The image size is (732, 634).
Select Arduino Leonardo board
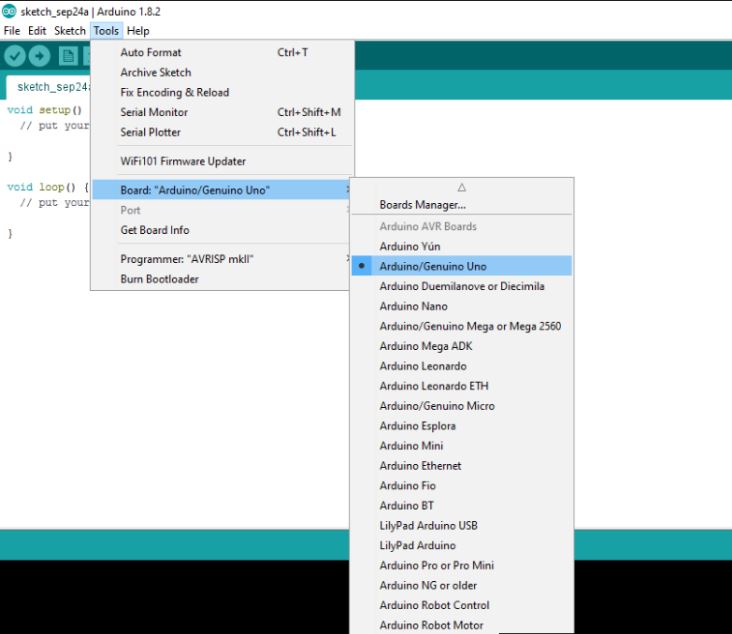pyautogui.click(x=461, y=366)
